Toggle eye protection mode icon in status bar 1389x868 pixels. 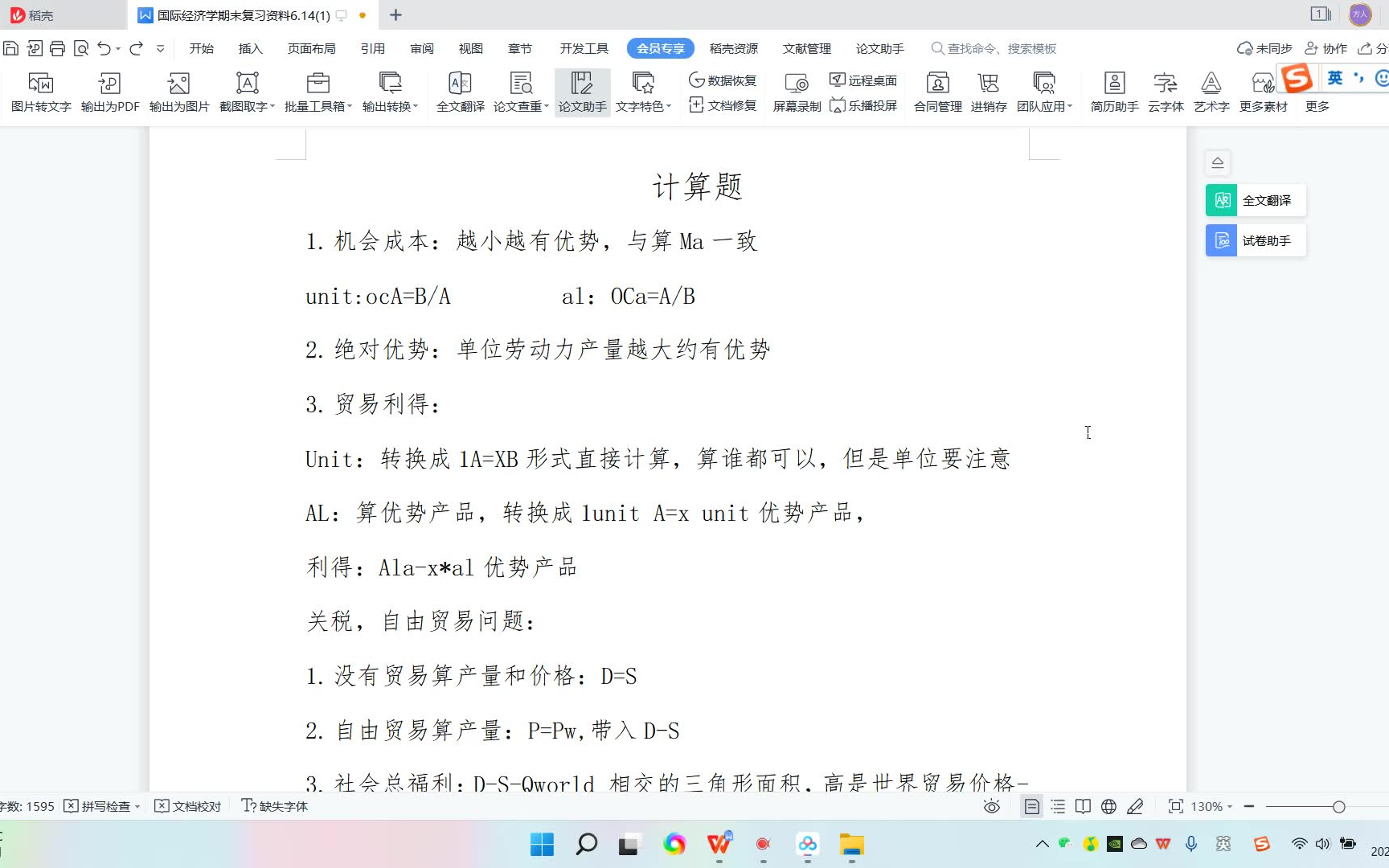click(x=992, y=806)
